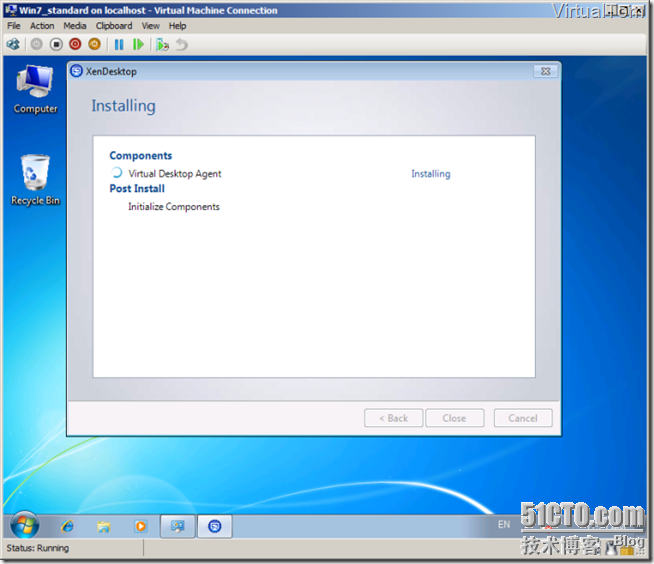654x564 pixels.
Task: Select the Recycle Bin desktop icon
Action: pyautogui.click(x=35, y=180)
